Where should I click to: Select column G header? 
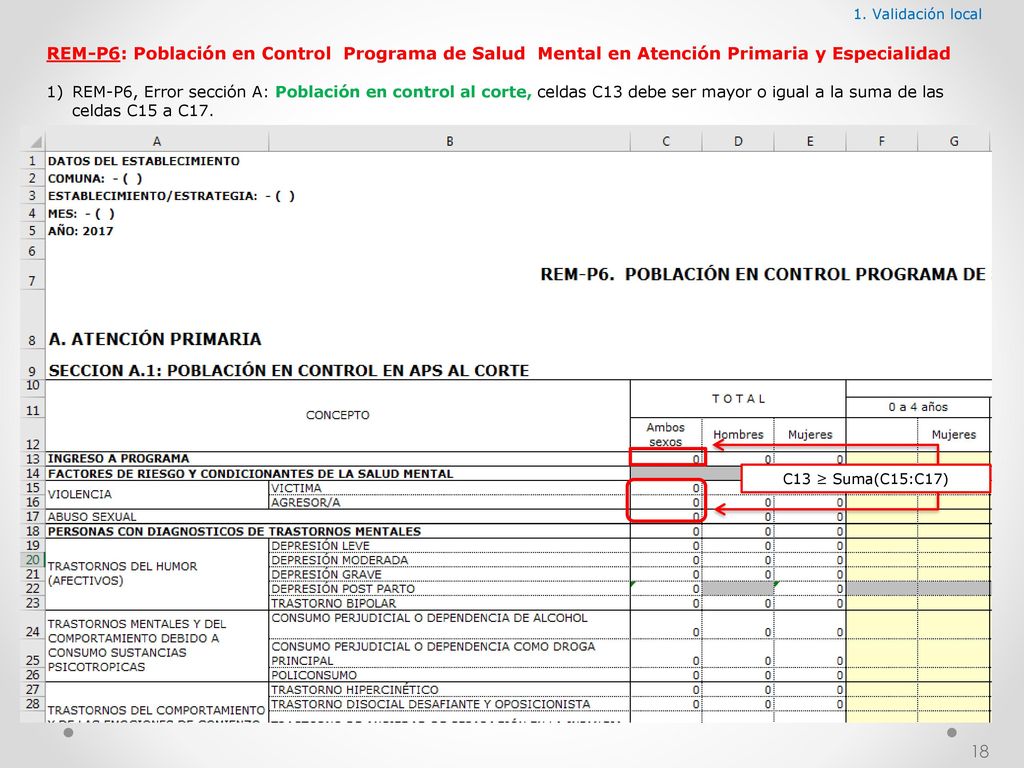coord(953,141)
